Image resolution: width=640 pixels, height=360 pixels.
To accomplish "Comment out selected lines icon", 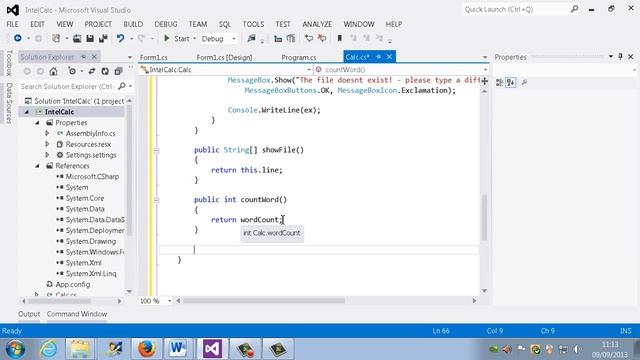I will click(309, 38).
